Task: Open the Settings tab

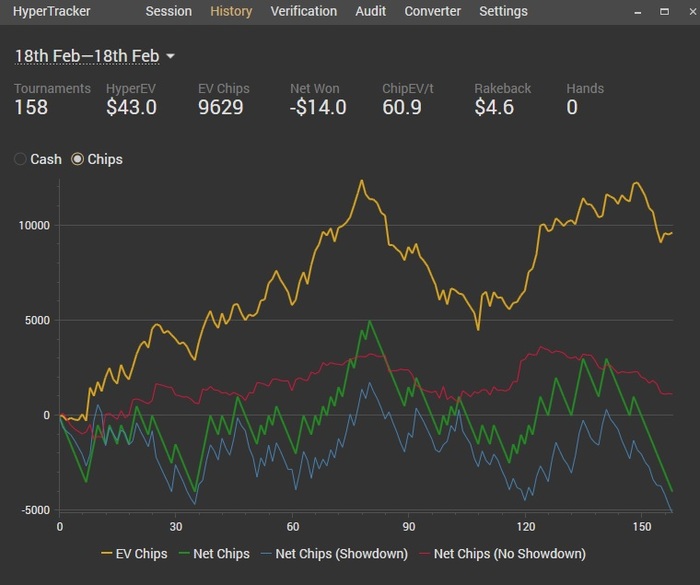Action: pyautogui.click(x=503, y=12)
